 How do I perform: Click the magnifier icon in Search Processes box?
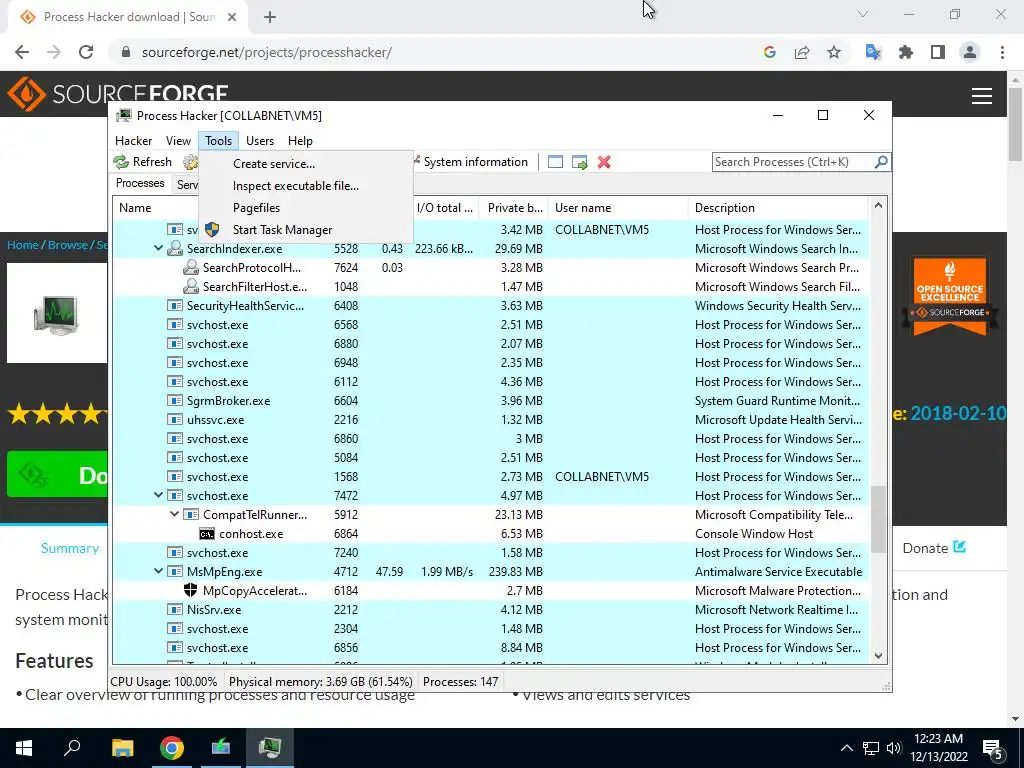pyautogui.click(x=881, y=161)
